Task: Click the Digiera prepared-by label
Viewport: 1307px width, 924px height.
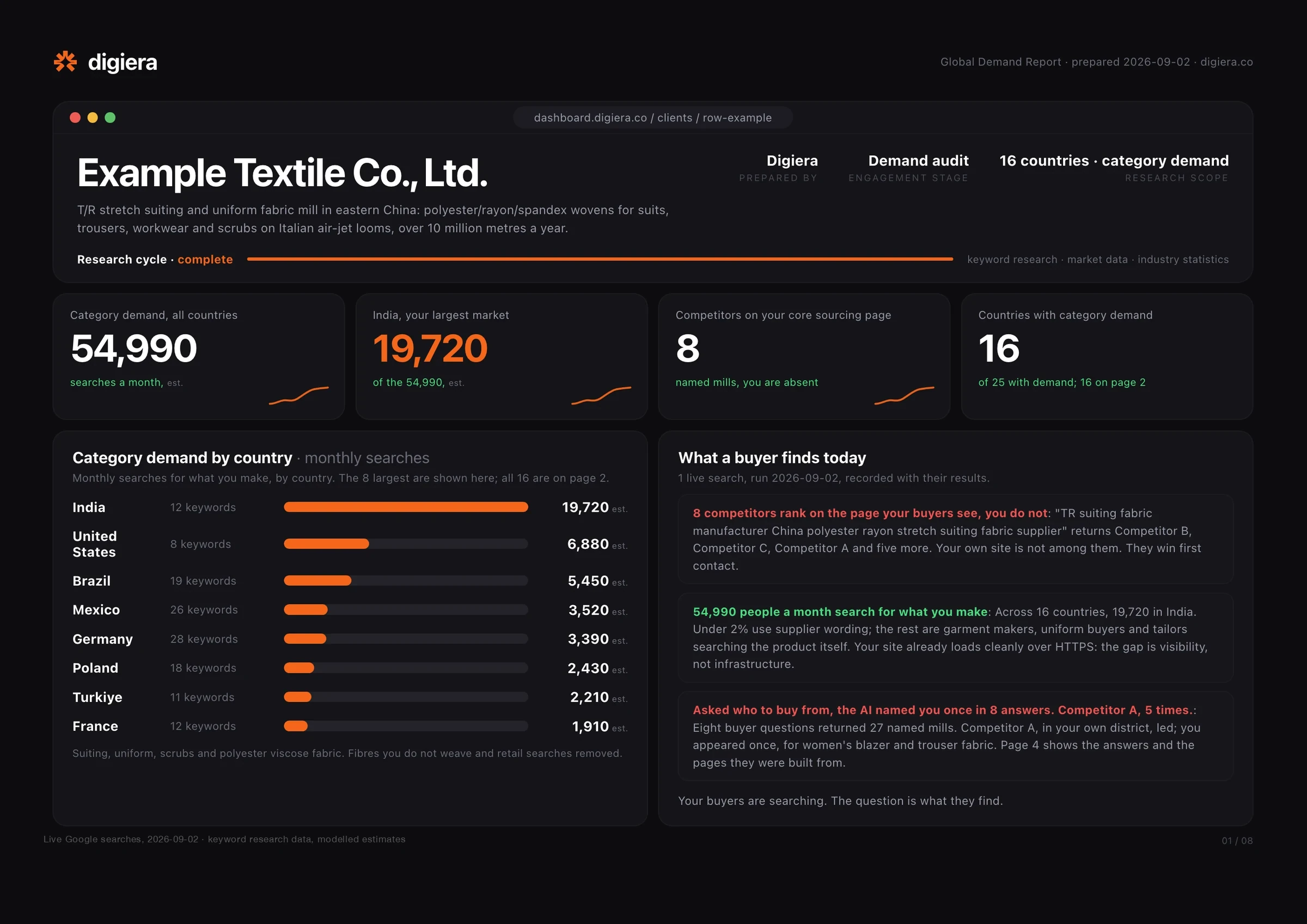Action: tap(792, 161)
